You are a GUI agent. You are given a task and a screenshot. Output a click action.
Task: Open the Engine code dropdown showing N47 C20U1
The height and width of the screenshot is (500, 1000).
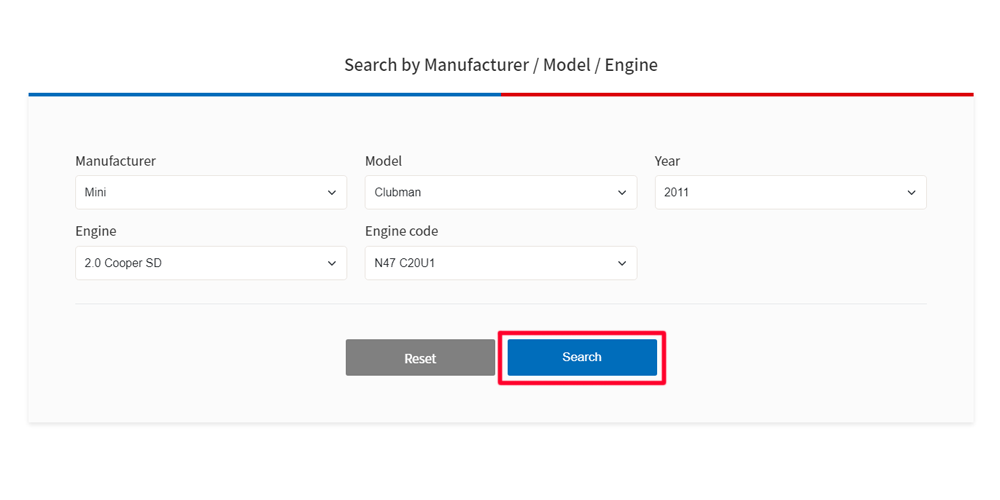(x=501, y=263)
